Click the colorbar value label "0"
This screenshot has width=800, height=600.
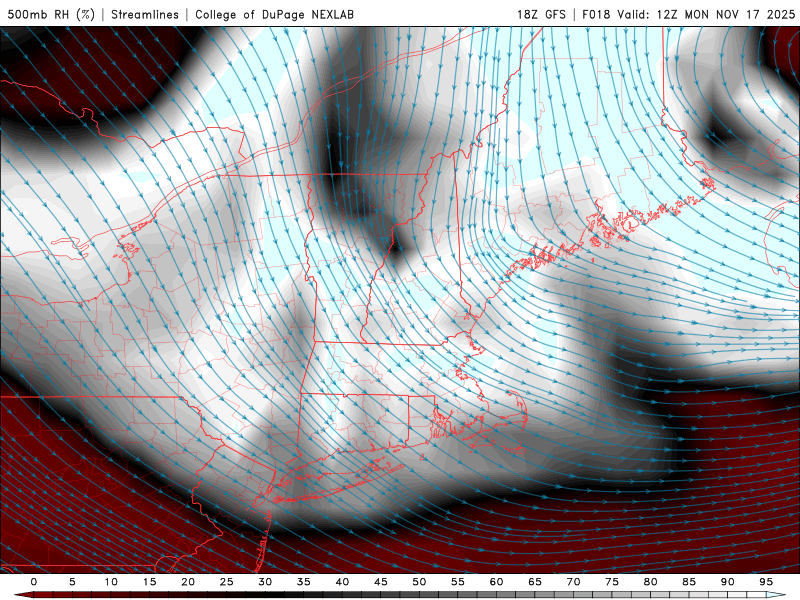34,582
